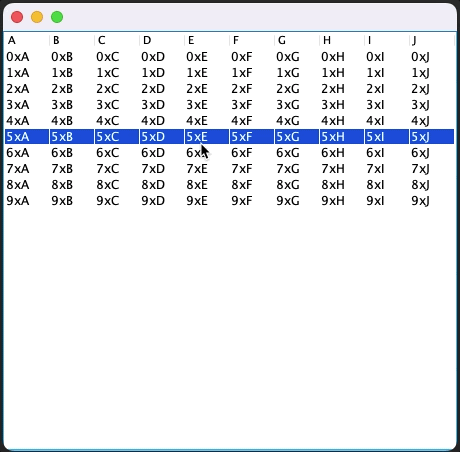Viewport: 460px width, 452px height.
Task: Click highlighted cell 5xJ
Action: pos(432,137)
